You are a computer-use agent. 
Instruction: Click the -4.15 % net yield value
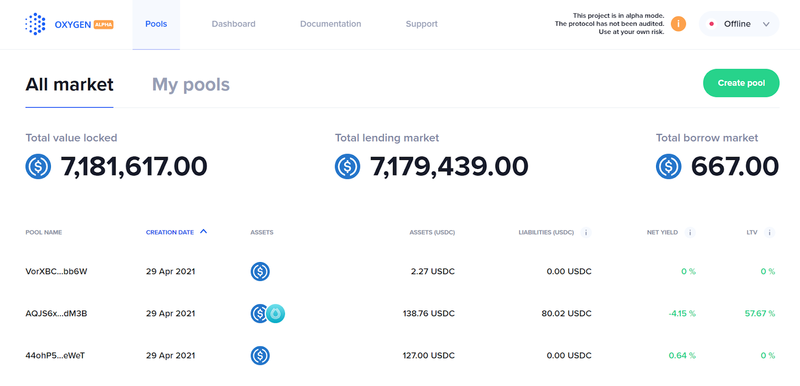click(x=682, y=314)
